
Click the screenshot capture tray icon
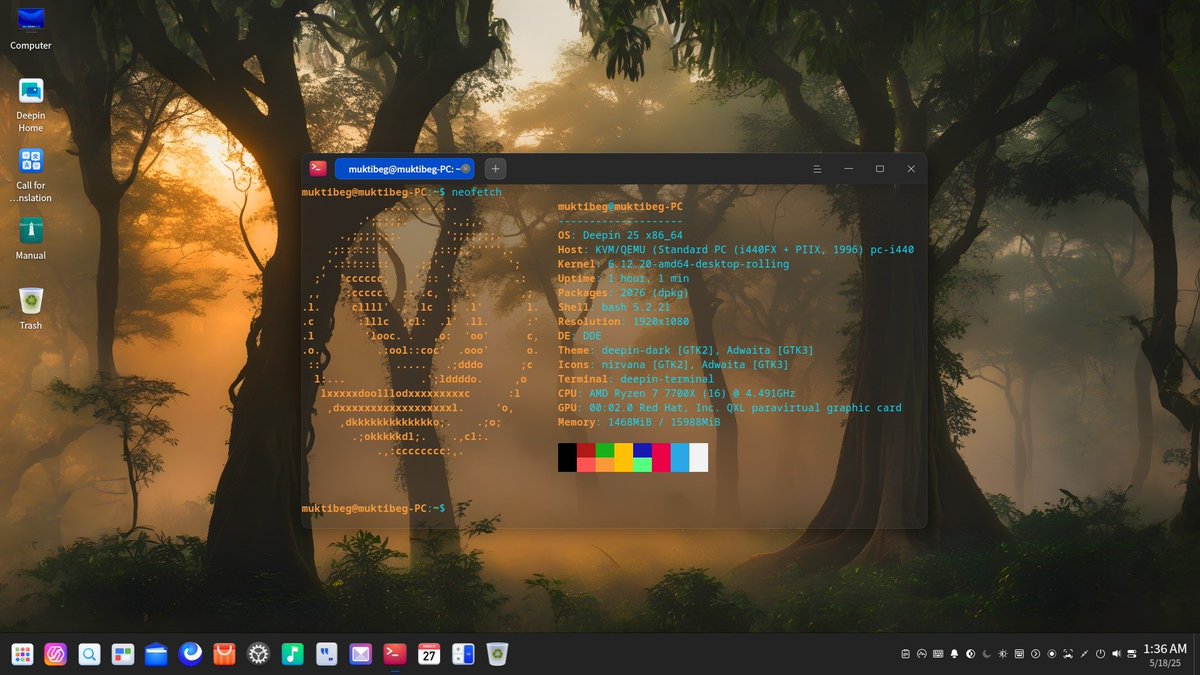coord(1068,654)
